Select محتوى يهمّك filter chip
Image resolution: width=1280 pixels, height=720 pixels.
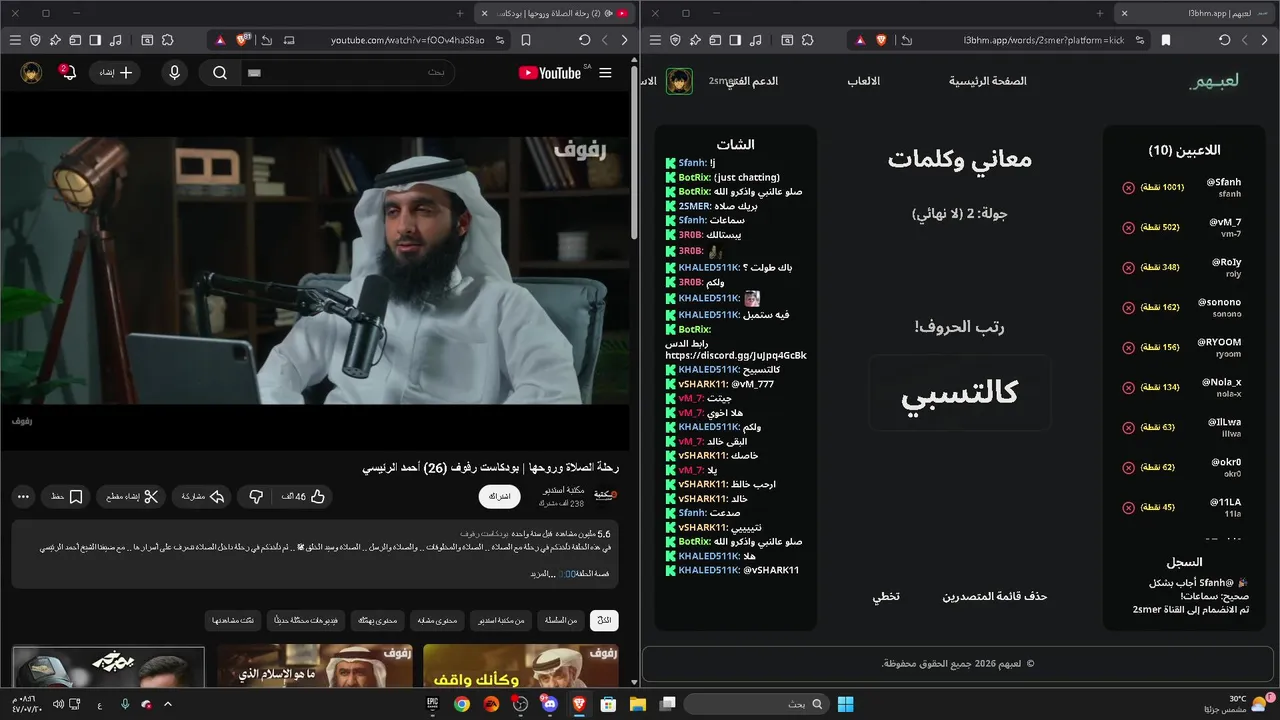(377, 621)
